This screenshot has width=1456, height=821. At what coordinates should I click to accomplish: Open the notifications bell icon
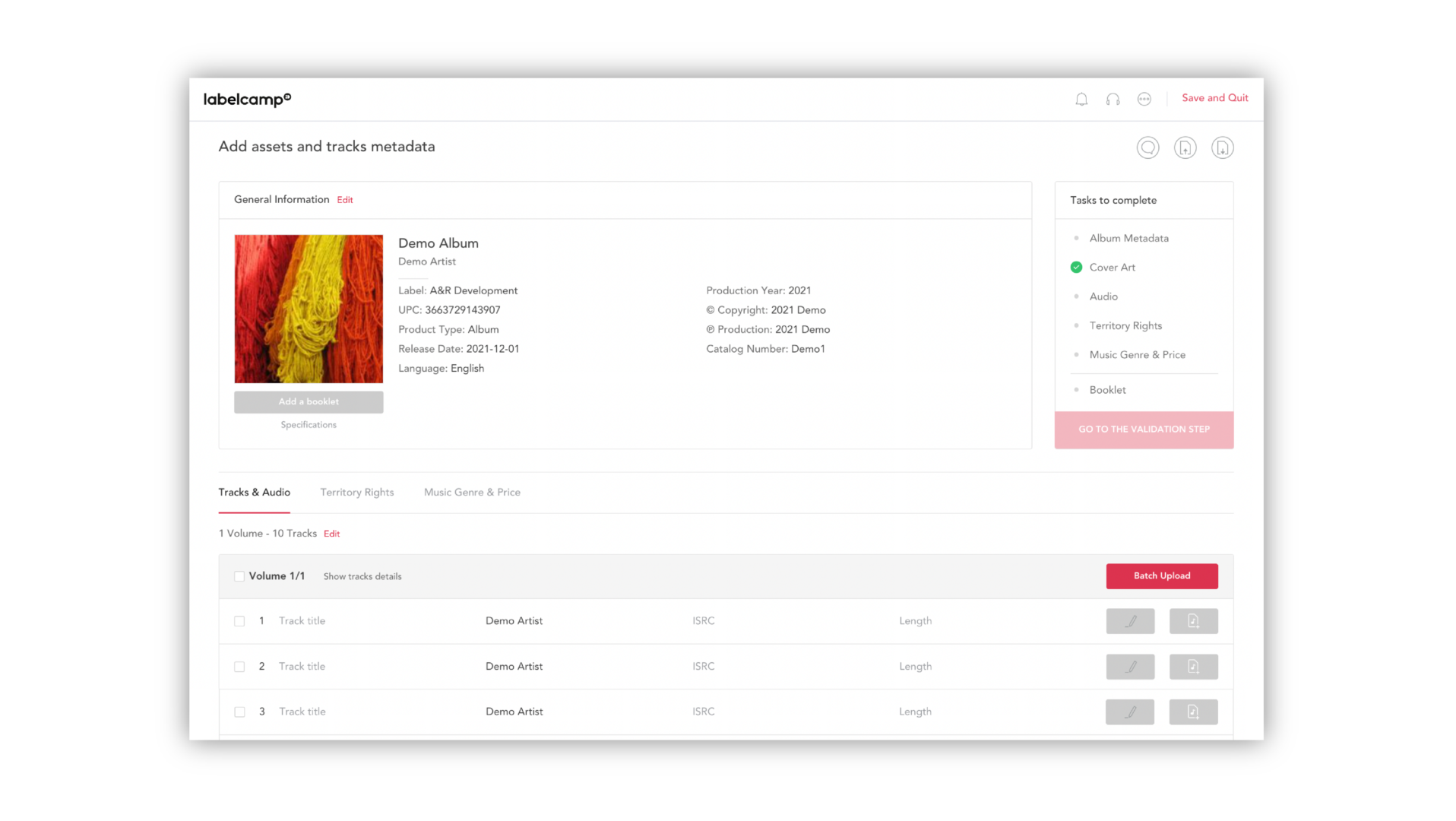1081,99
